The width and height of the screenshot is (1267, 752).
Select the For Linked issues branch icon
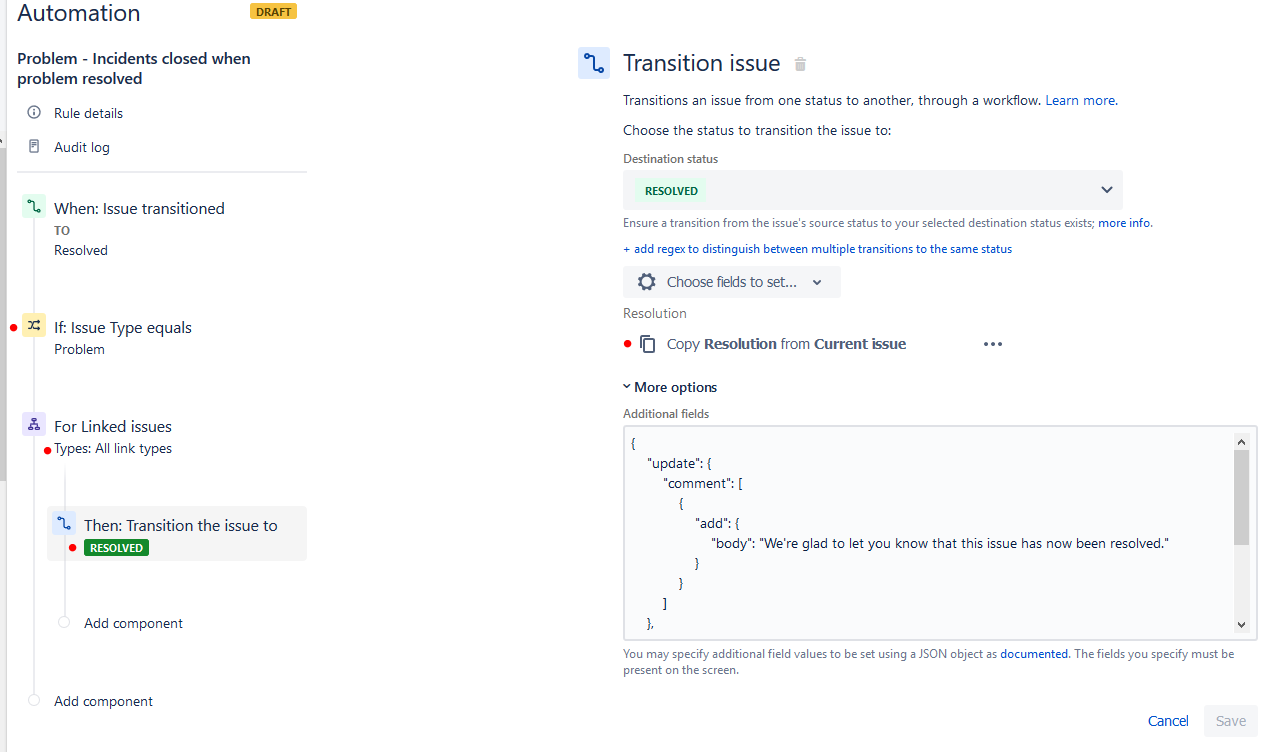point(34,425)
